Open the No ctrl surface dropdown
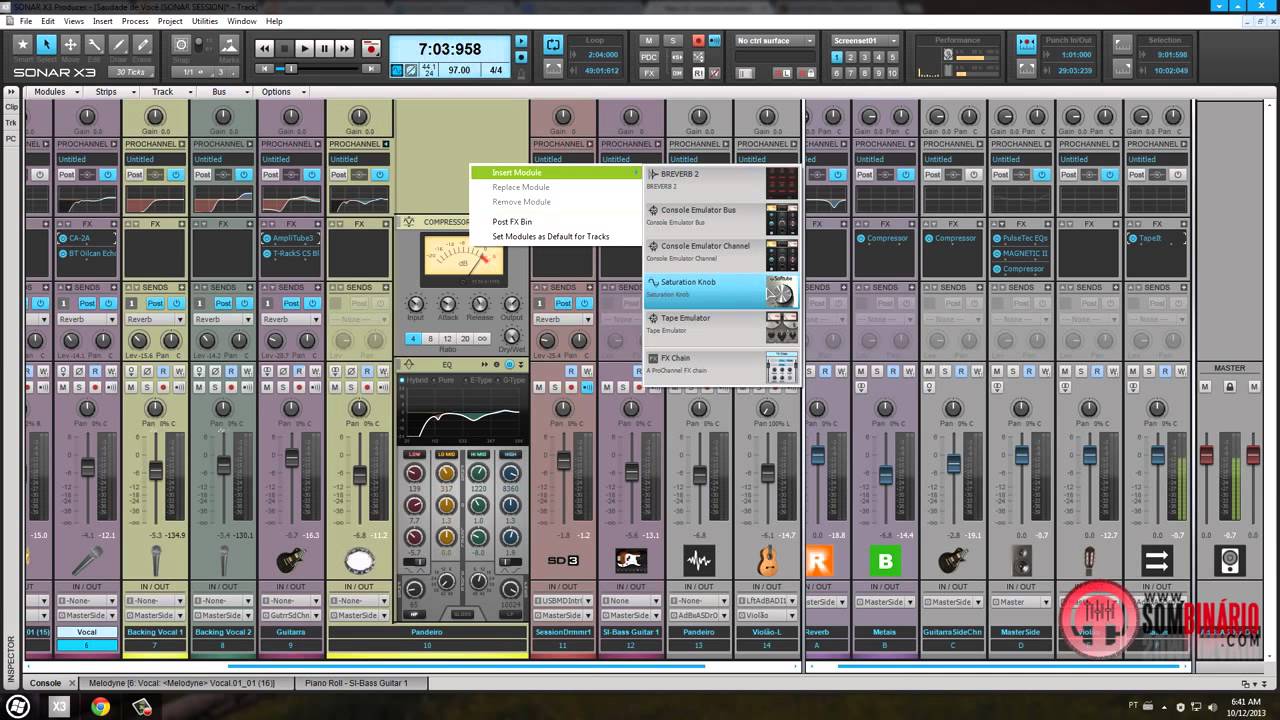This screenshot has width=1280, height=720. (776, 41)
